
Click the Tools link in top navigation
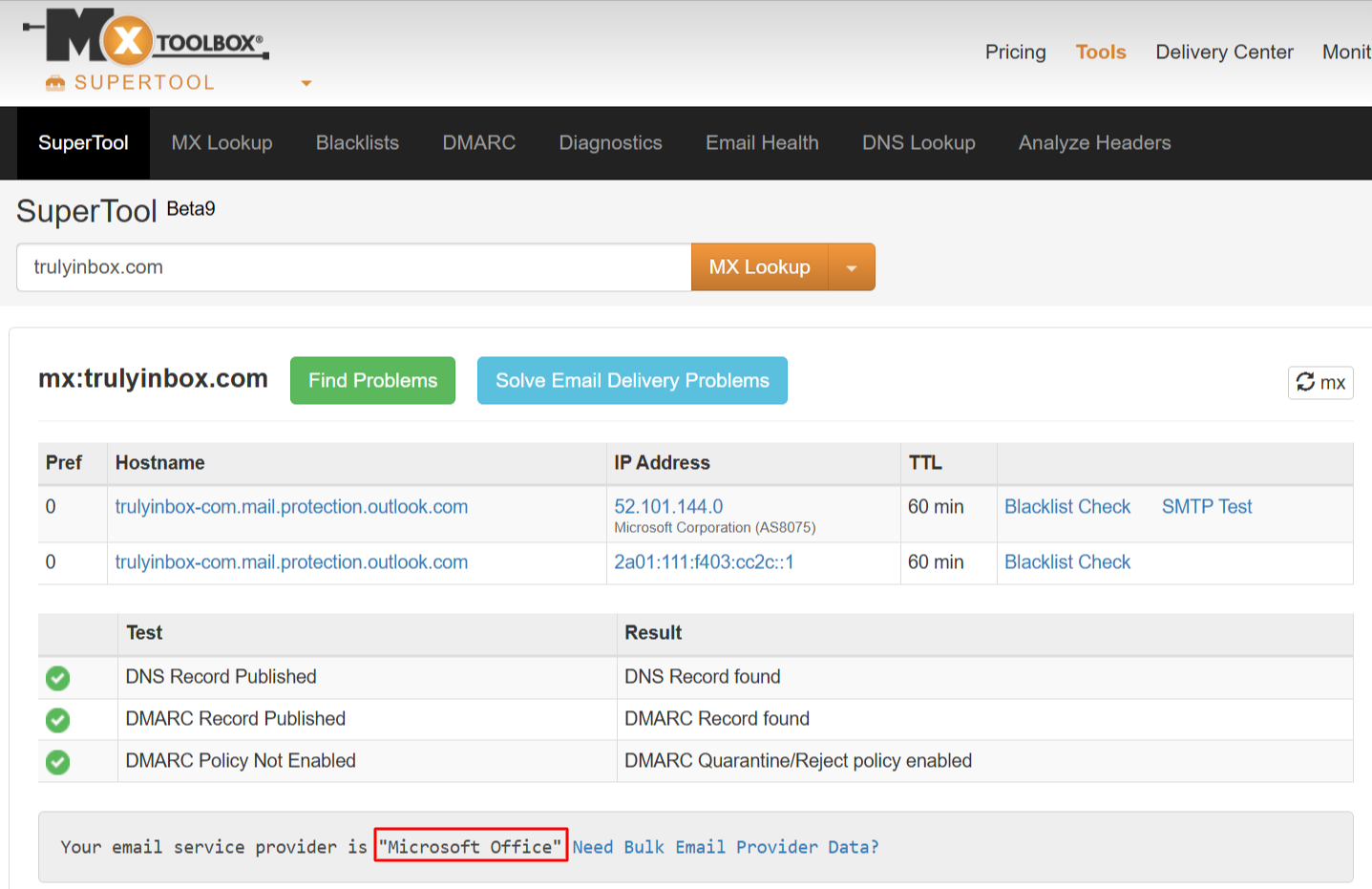point(1101,53)
